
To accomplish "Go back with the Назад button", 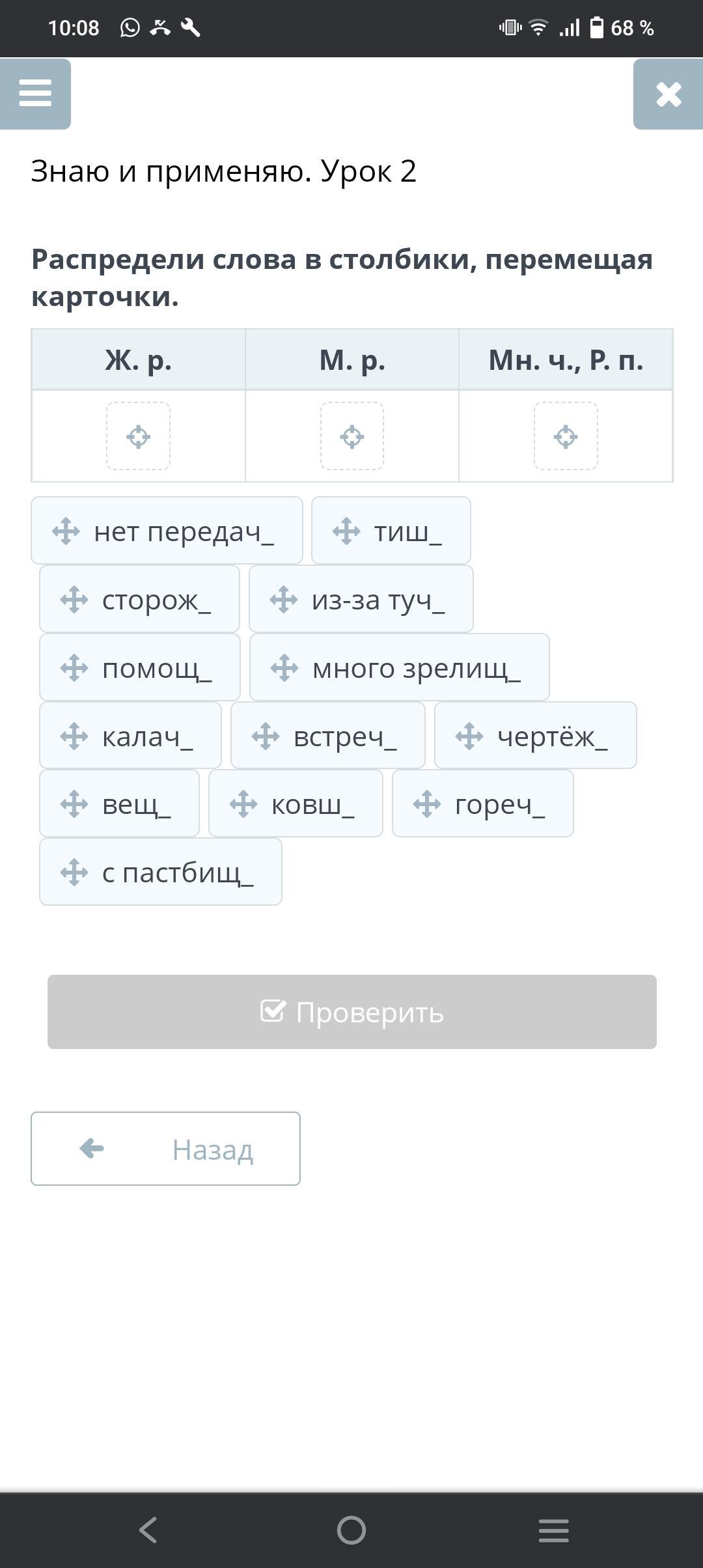I will (x=165, y=1149).
